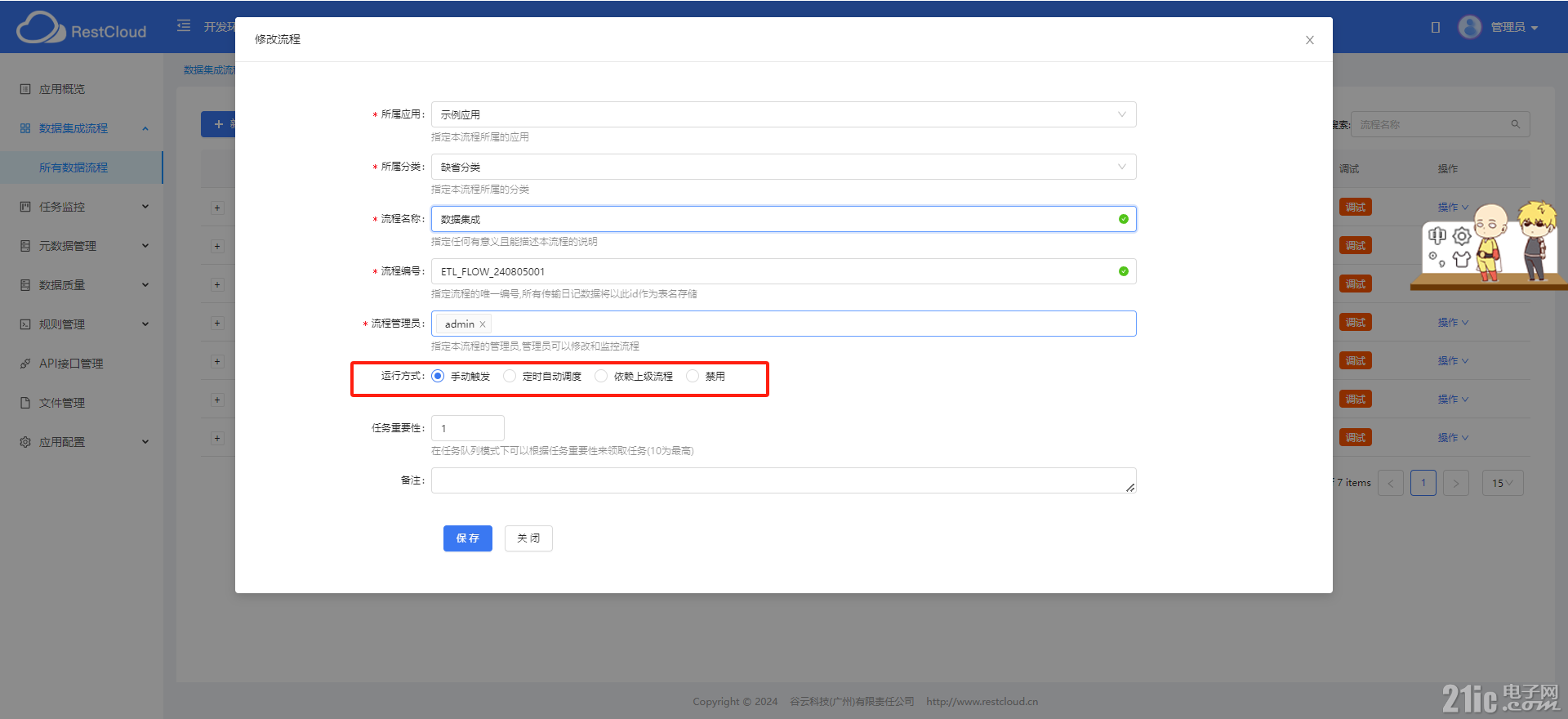Open the last row 操作 dropdown
The image size is (1568, 719).
(1453, 438)
